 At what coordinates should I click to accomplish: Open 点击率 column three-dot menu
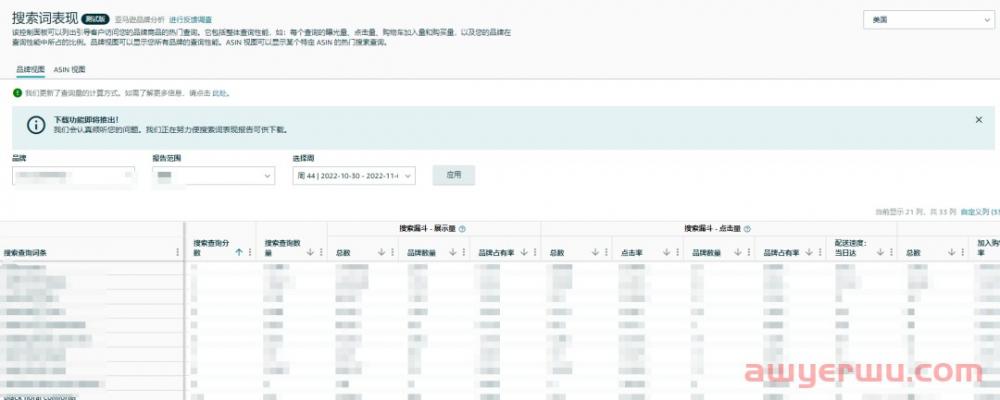tap(677, 253)
